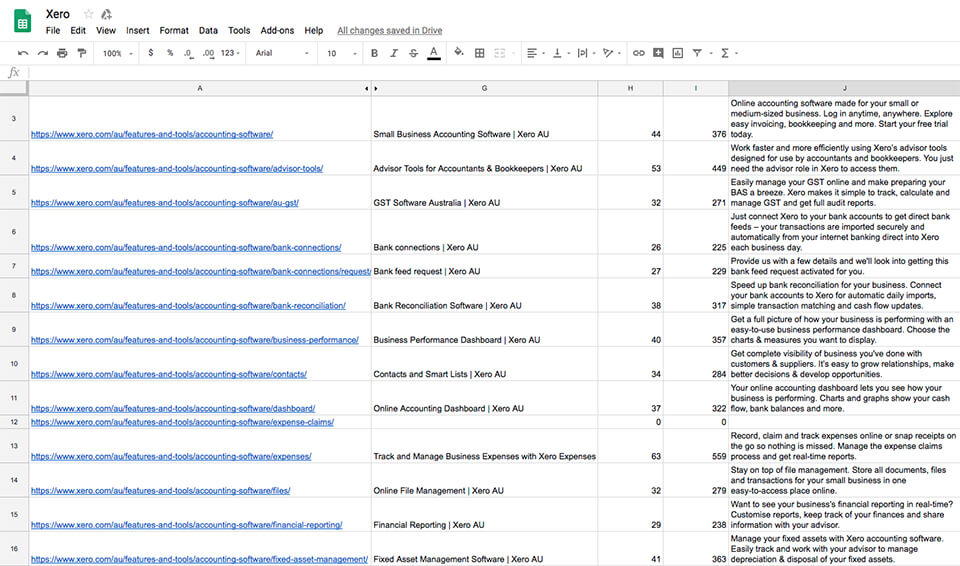Open the text rotation dropdown

(611, 53)
